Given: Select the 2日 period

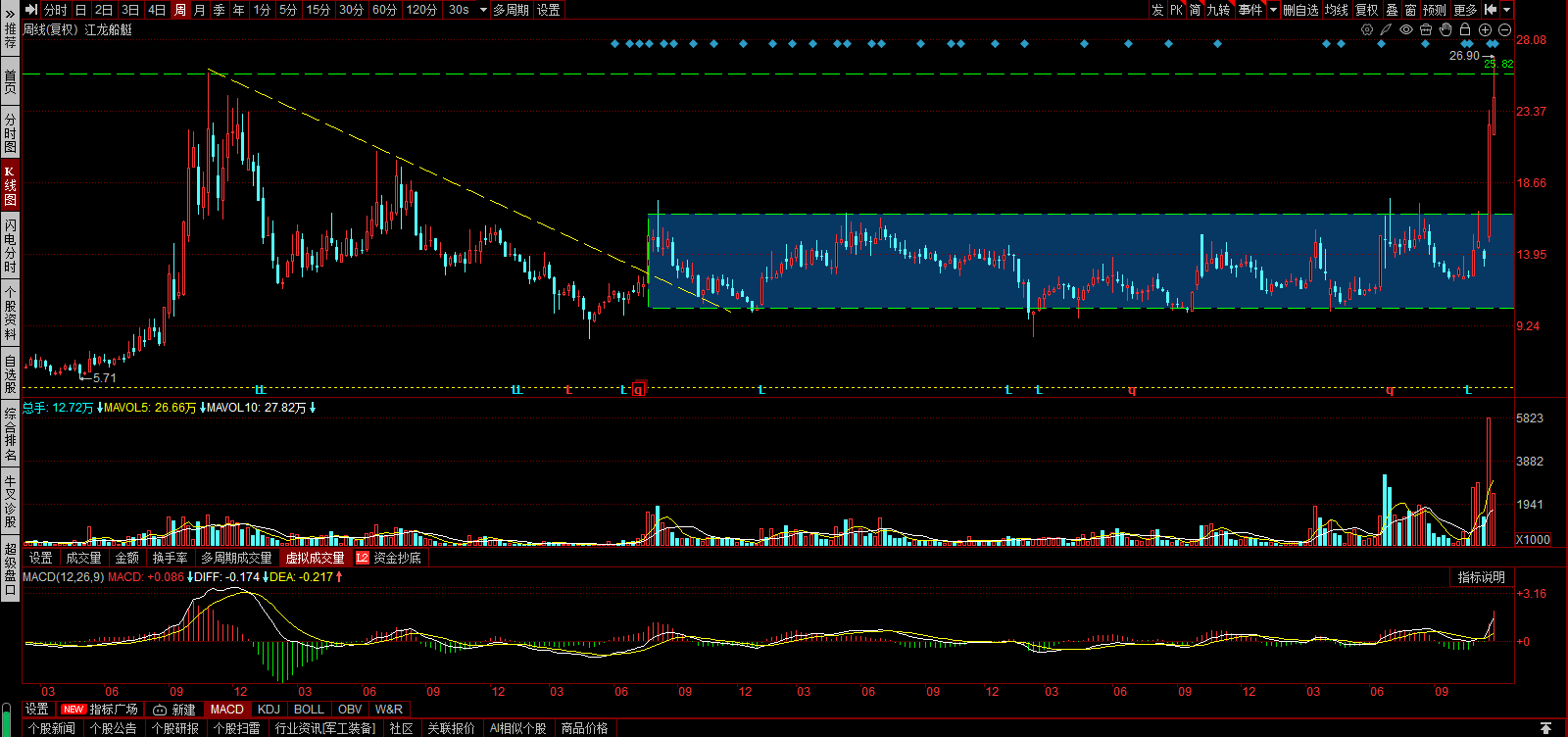Looking at the screenshot, I should coord(104,10).
